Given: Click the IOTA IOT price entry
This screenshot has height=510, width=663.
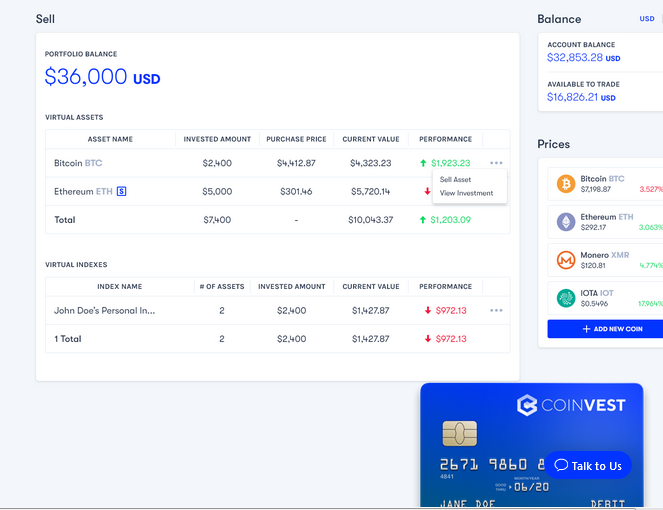Looking at the screenshot, I should (x=605, y=298).
